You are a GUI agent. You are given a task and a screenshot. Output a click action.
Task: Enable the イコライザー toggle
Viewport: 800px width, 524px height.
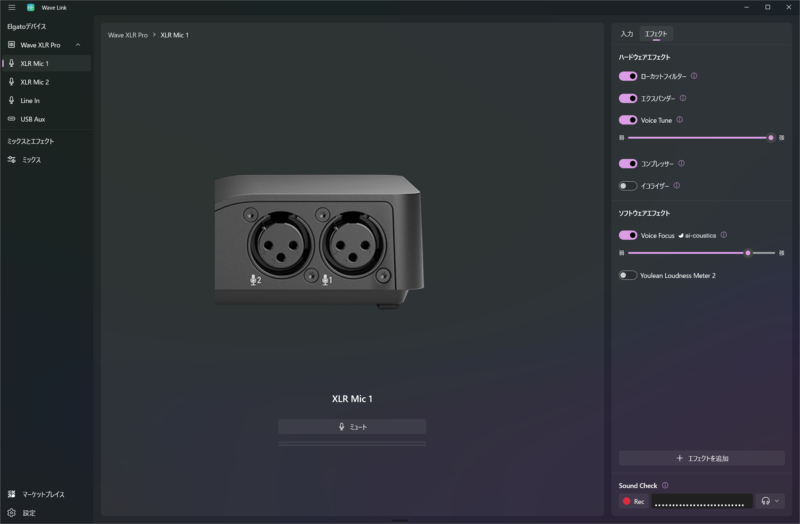(628, 186)
